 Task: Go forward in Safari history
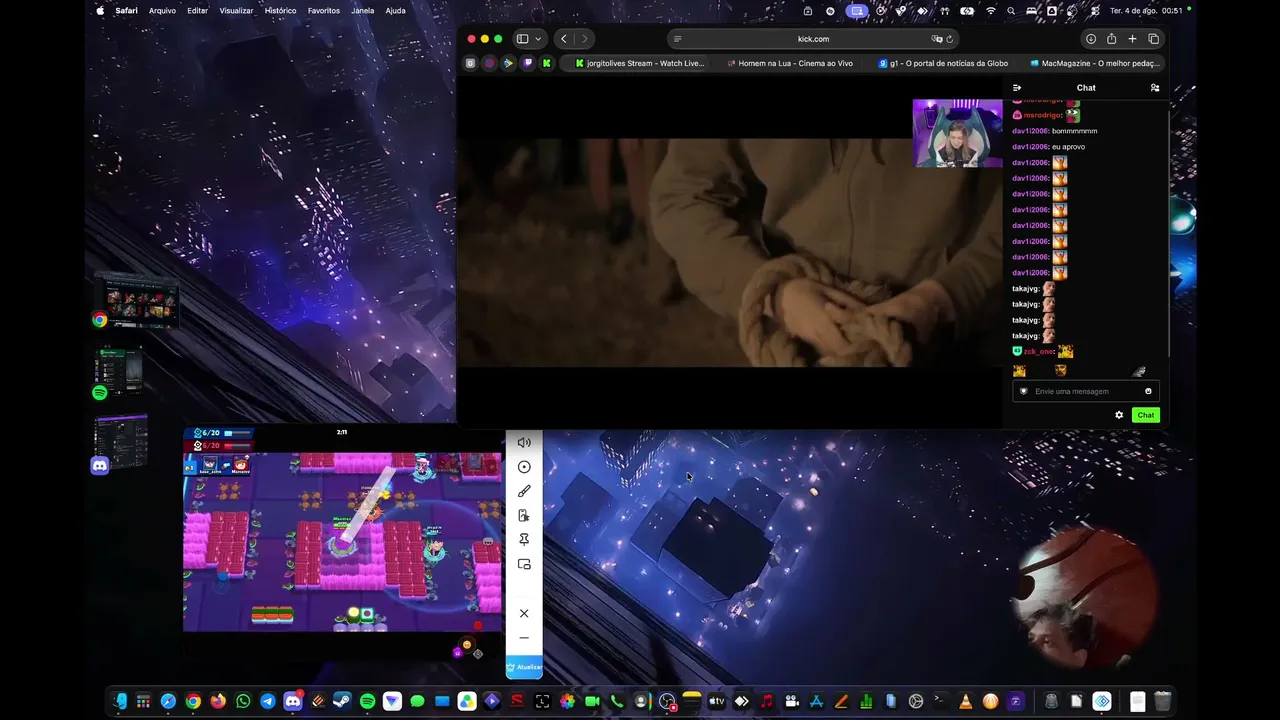pos(585,39)
